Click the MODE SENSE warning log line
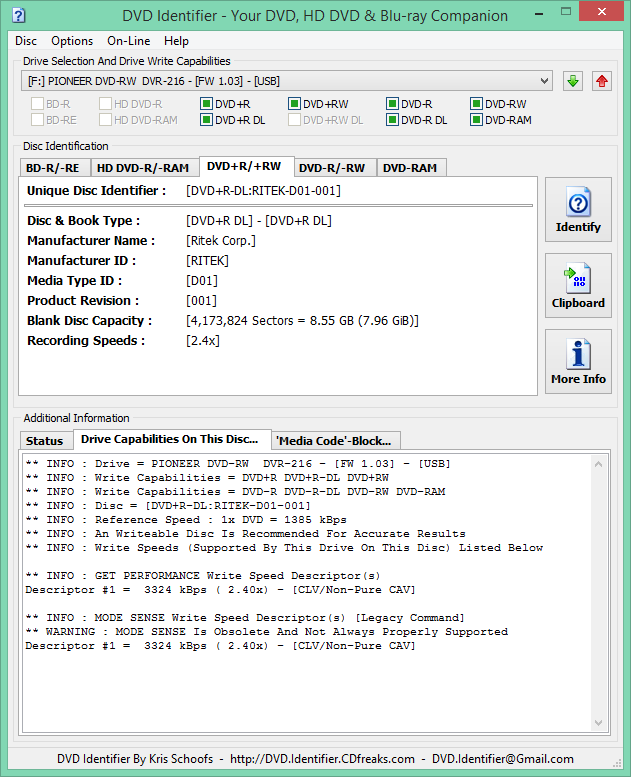 267,632
